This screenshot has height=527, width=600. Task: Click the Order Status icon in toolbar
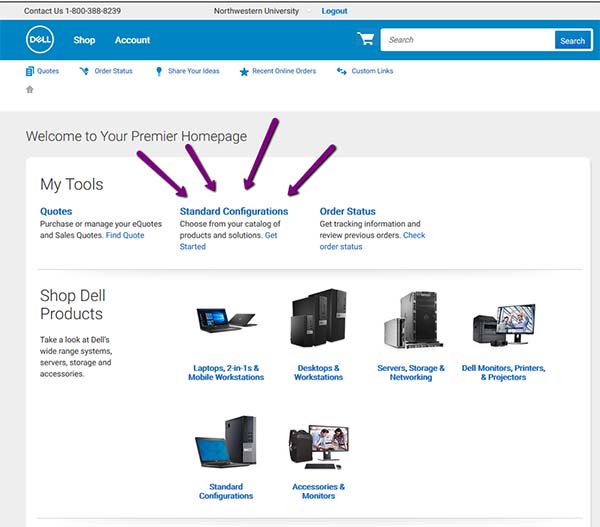pyautogui.click(x=84, y=71)
